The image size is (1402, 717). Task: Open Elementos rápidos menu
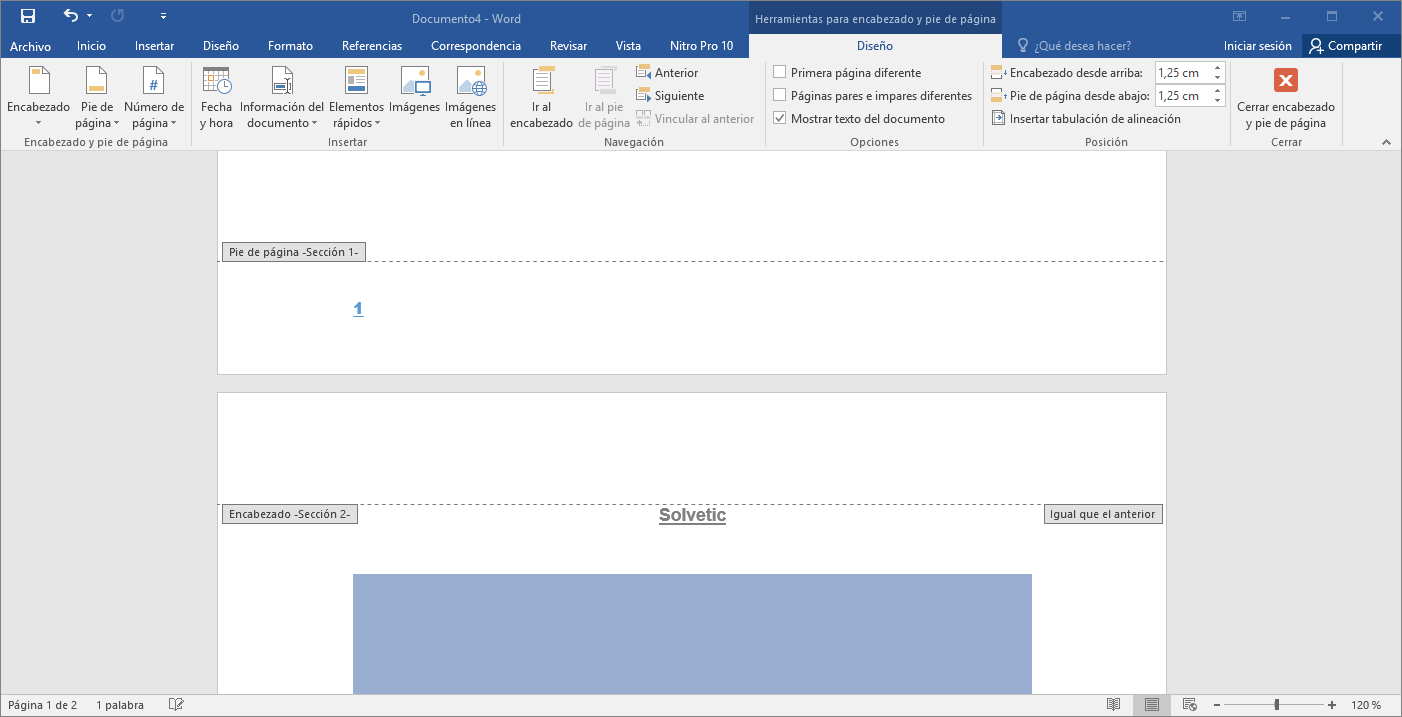coord(356,98)
